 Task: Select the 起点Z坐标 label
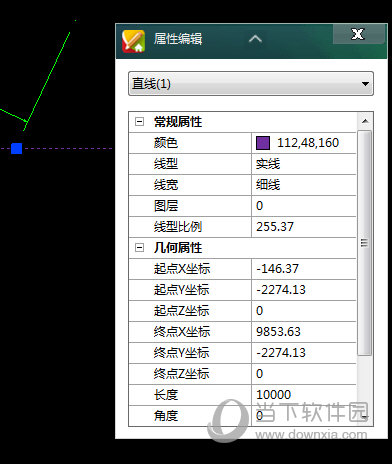[x=181, y=311]
